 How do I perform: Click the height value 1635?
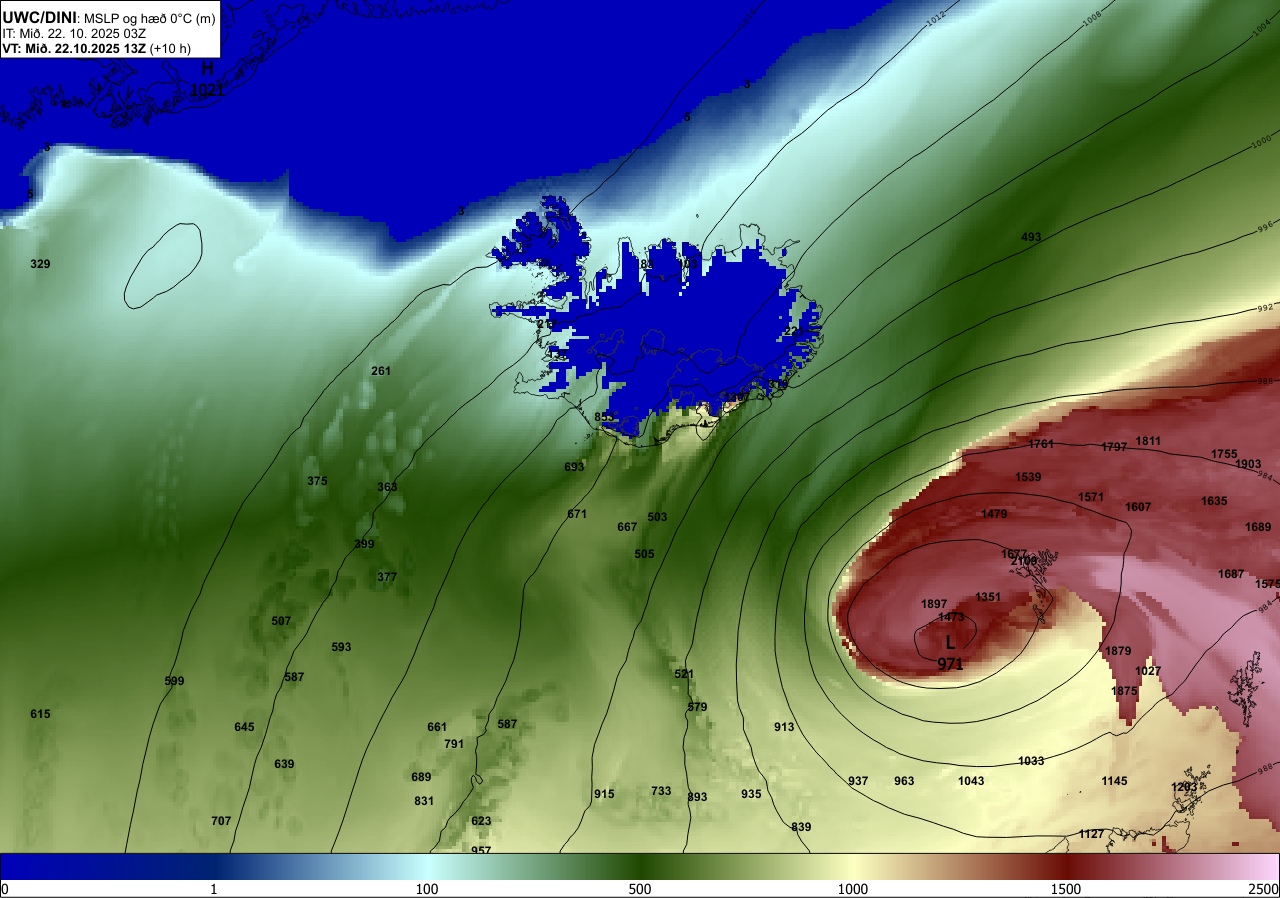tap(1214, 501)
